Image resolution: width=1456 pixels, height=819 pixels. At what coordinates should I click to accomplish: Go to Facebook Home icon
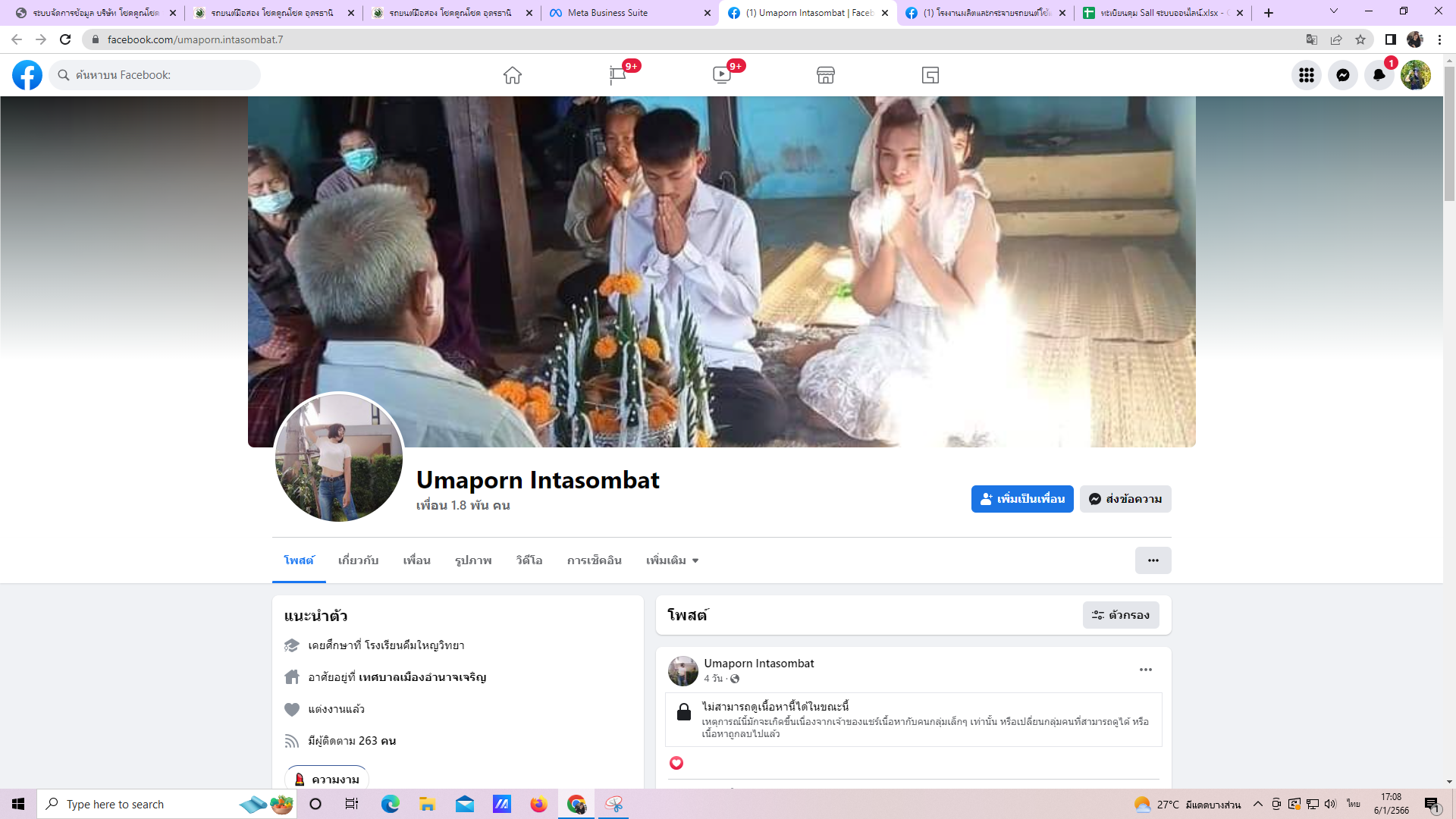point(513,75)
